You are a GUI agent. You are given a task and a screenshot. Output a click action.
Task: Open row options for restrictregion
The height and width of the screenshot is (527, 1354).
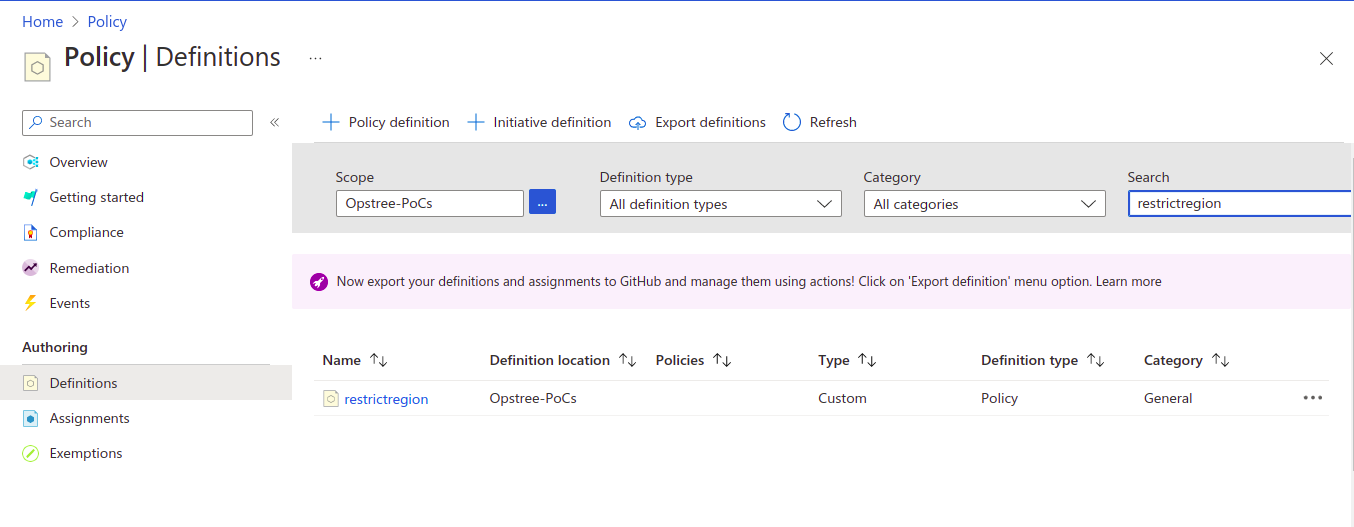pyautogui.click(x=1312, y=398)
